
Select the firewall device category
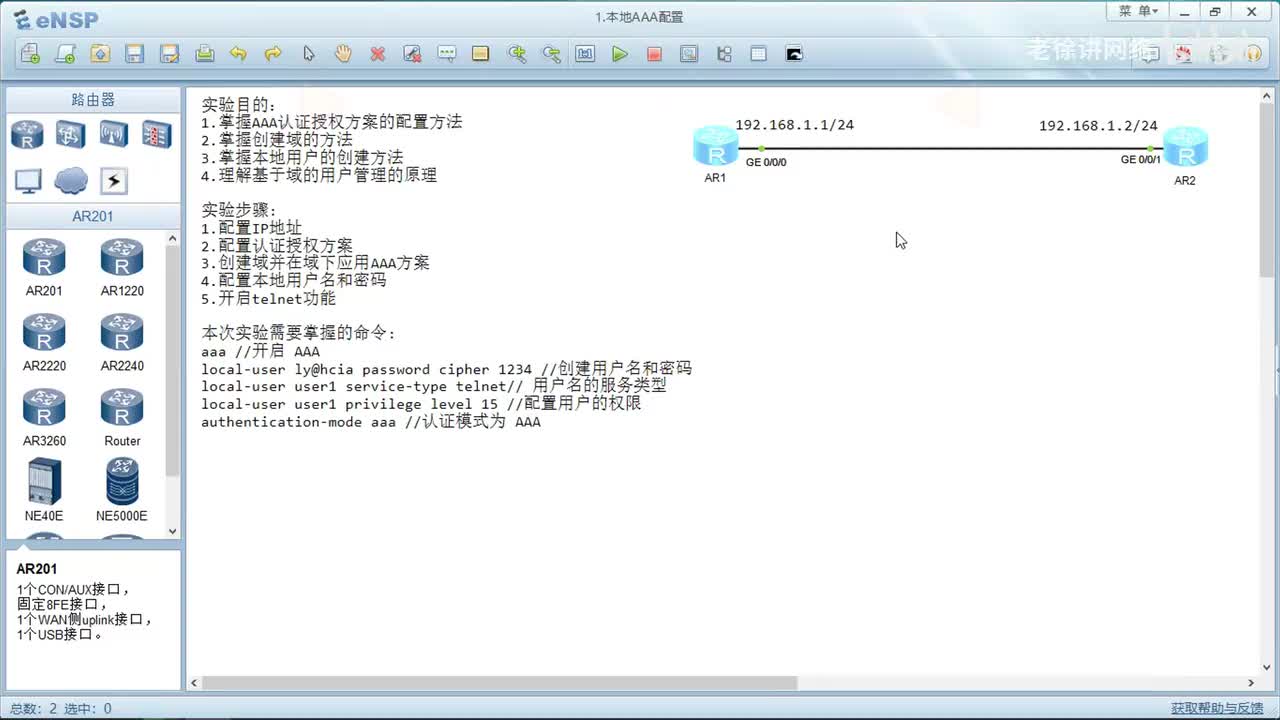tap(156, 134)
